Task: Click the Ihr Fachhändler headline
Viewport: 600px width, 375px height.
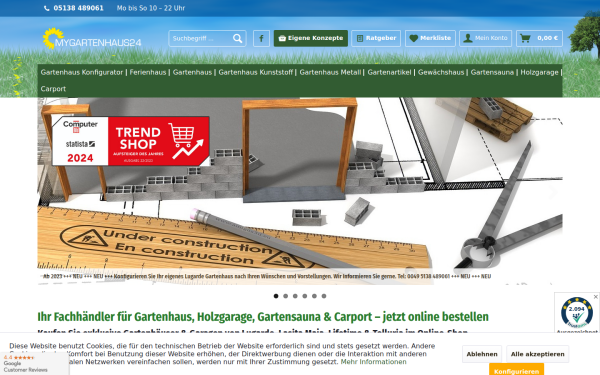Action: point(263,317)
